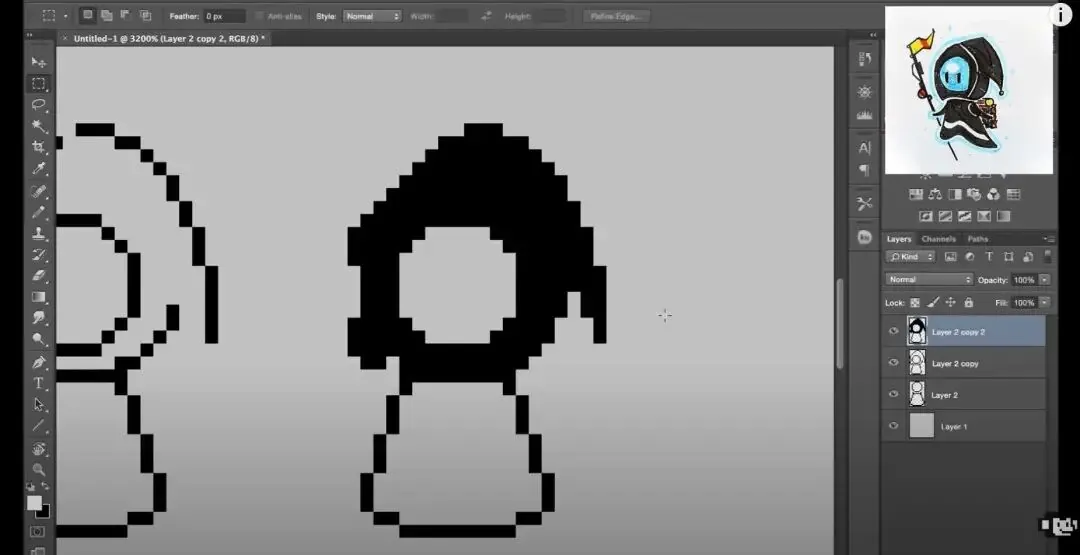Collapse the right panel dock arrows
The height and width of the screenshot is (555, 1080).
[873, 34]
